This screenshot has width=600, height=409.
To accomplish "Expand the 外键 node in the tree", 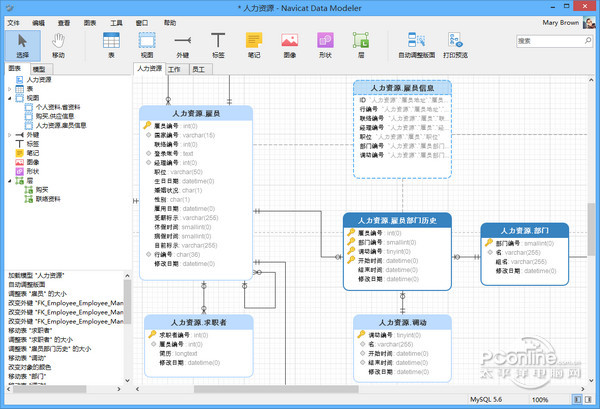I will pyautogui.click(x=10, y=135).
